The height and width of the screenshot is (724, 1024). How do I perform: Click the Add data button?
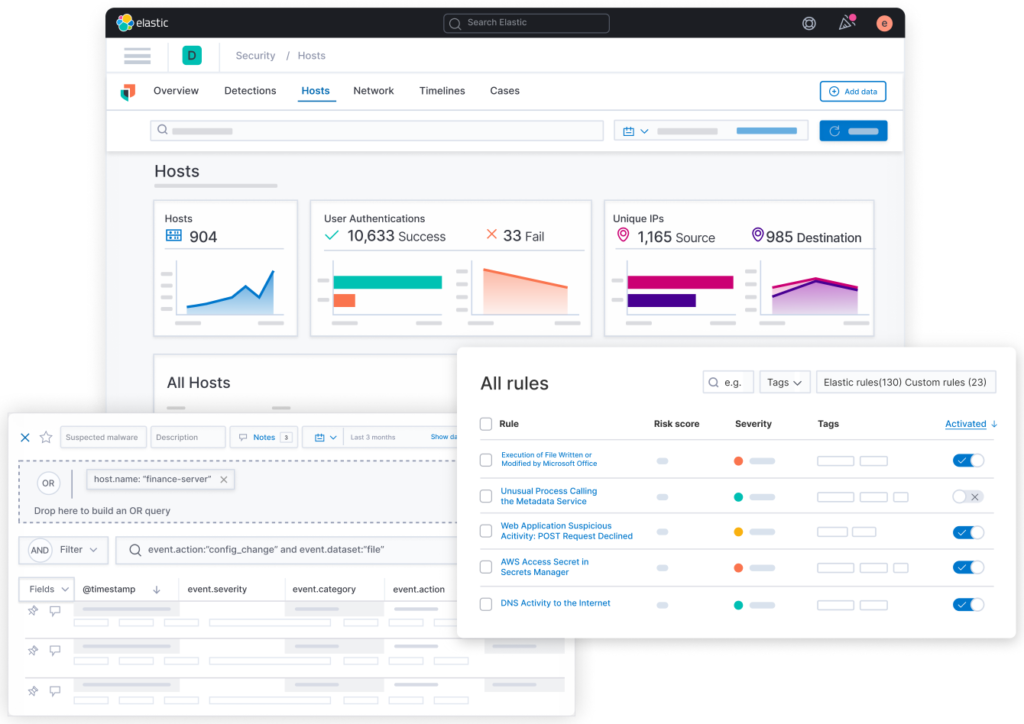point(852,92)
